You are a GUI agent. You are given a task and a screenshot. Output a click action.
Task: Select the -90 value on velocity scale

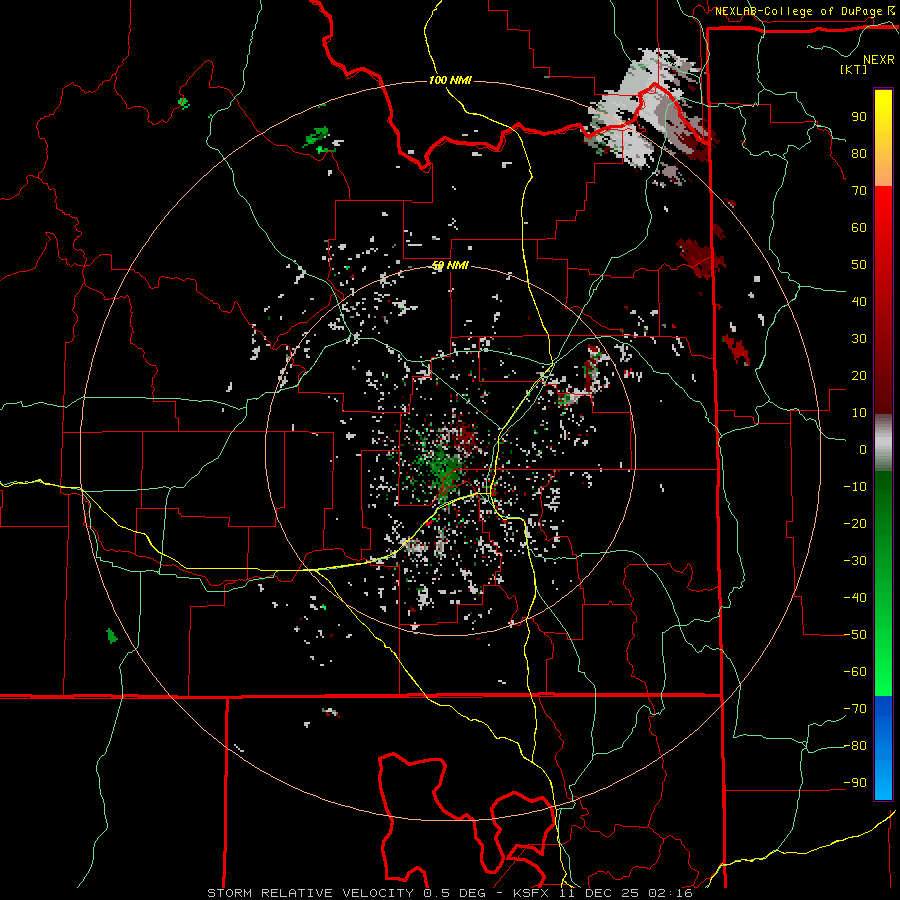pyautogui.click(x=855, y=783)
